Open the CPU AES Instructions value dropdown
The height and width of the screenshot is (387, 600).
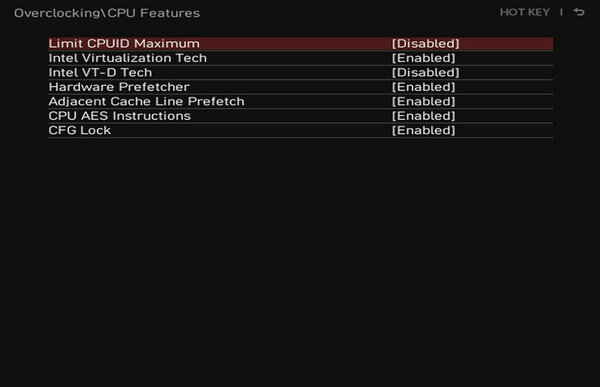[423, 116]
